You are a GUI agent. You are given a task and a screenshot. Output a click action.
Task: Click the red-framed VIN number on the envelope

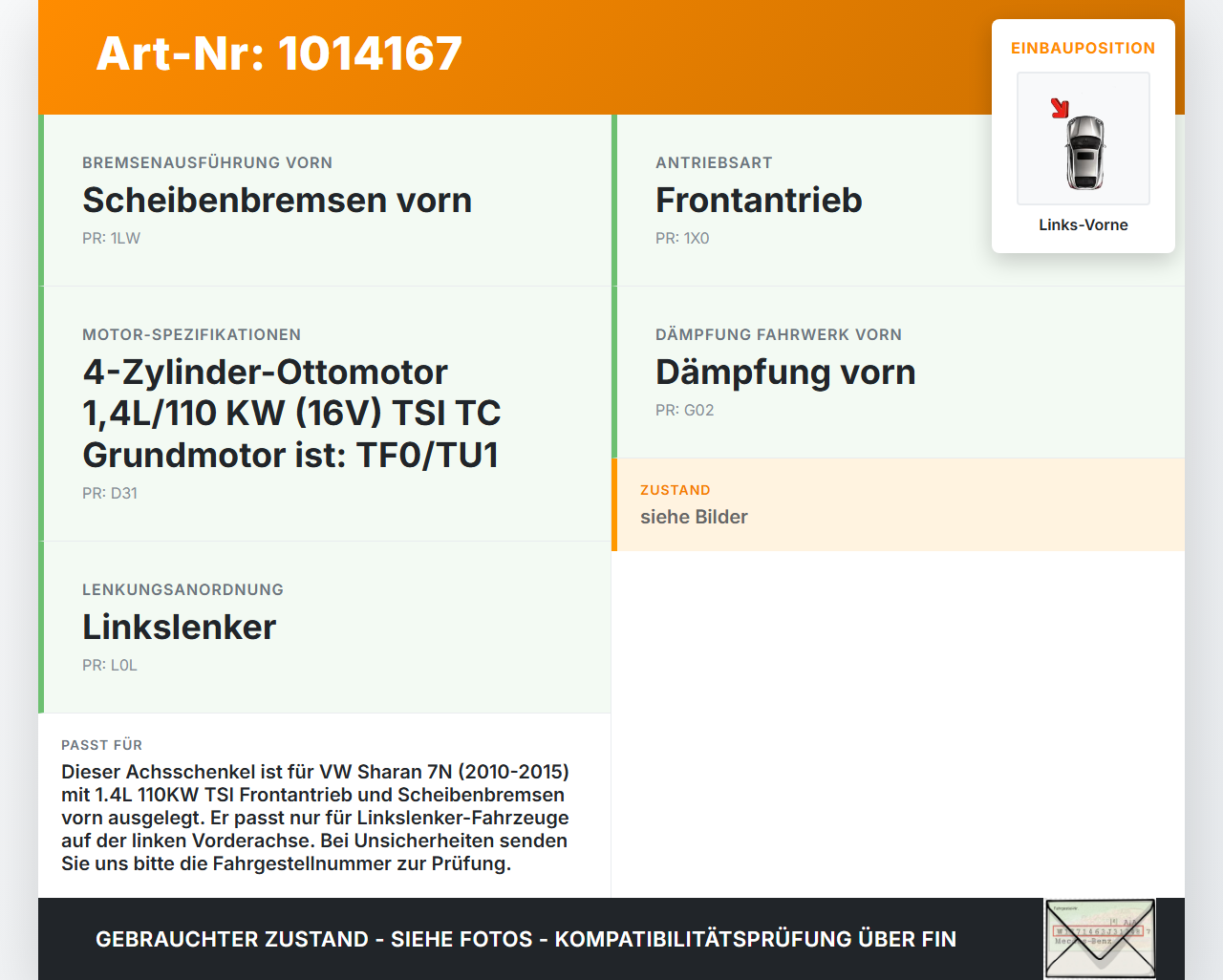click(x=1098, y=930)
